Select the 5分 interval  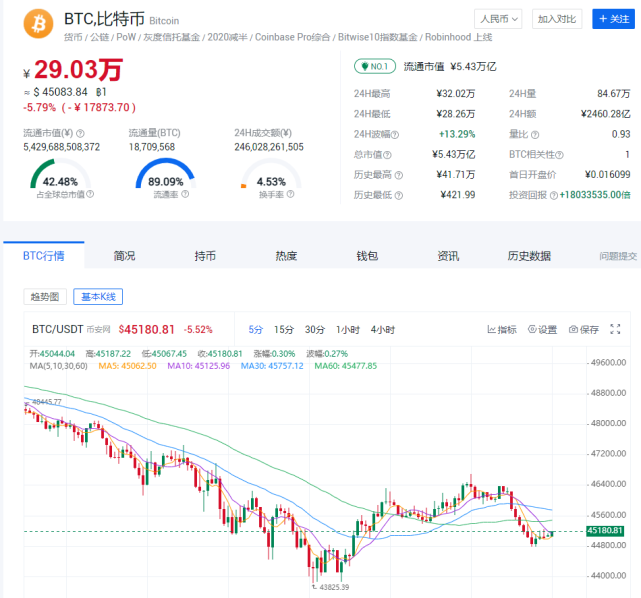coord(256,329)
